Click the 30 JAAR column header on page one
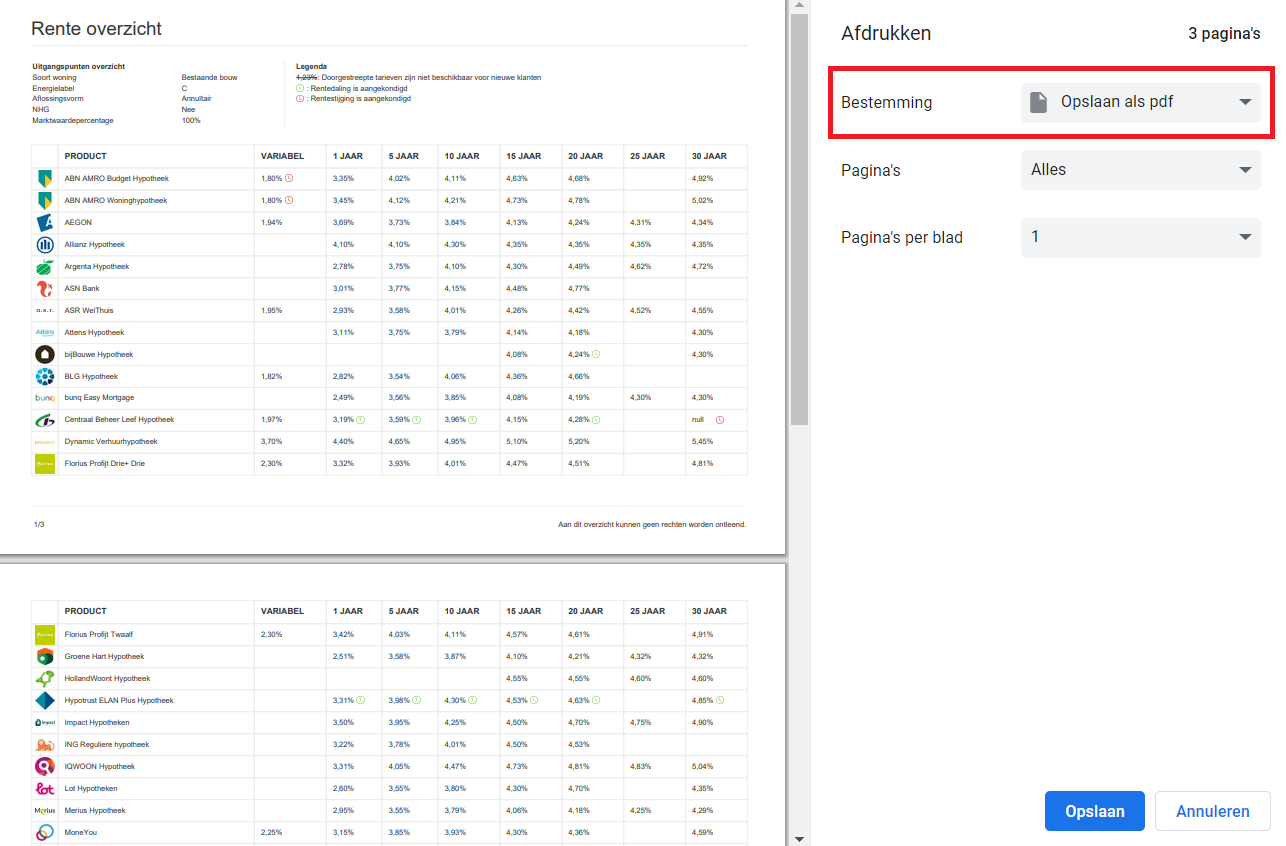This screenshot has height=846, width=1286. click(x=709, y=156)
